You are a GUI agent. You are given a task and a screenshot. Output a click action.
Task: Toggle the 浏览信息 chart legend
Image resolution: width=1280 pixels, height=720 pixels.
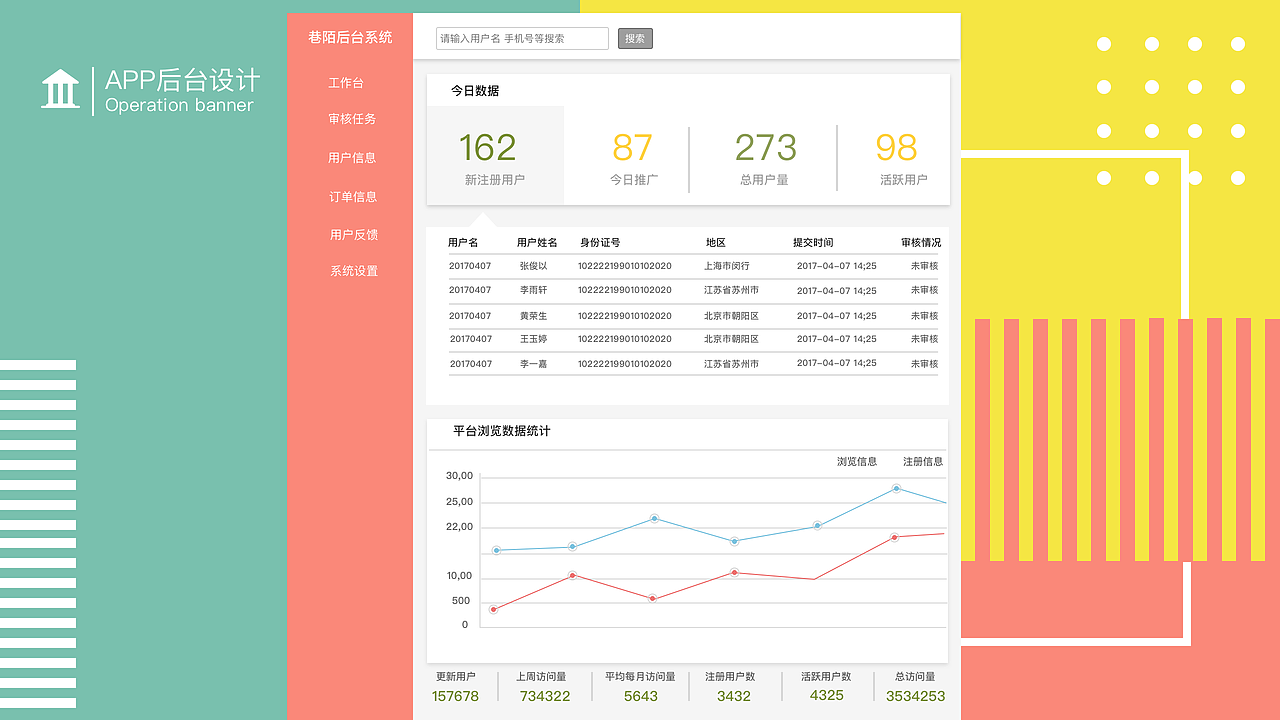coord(855,461)
